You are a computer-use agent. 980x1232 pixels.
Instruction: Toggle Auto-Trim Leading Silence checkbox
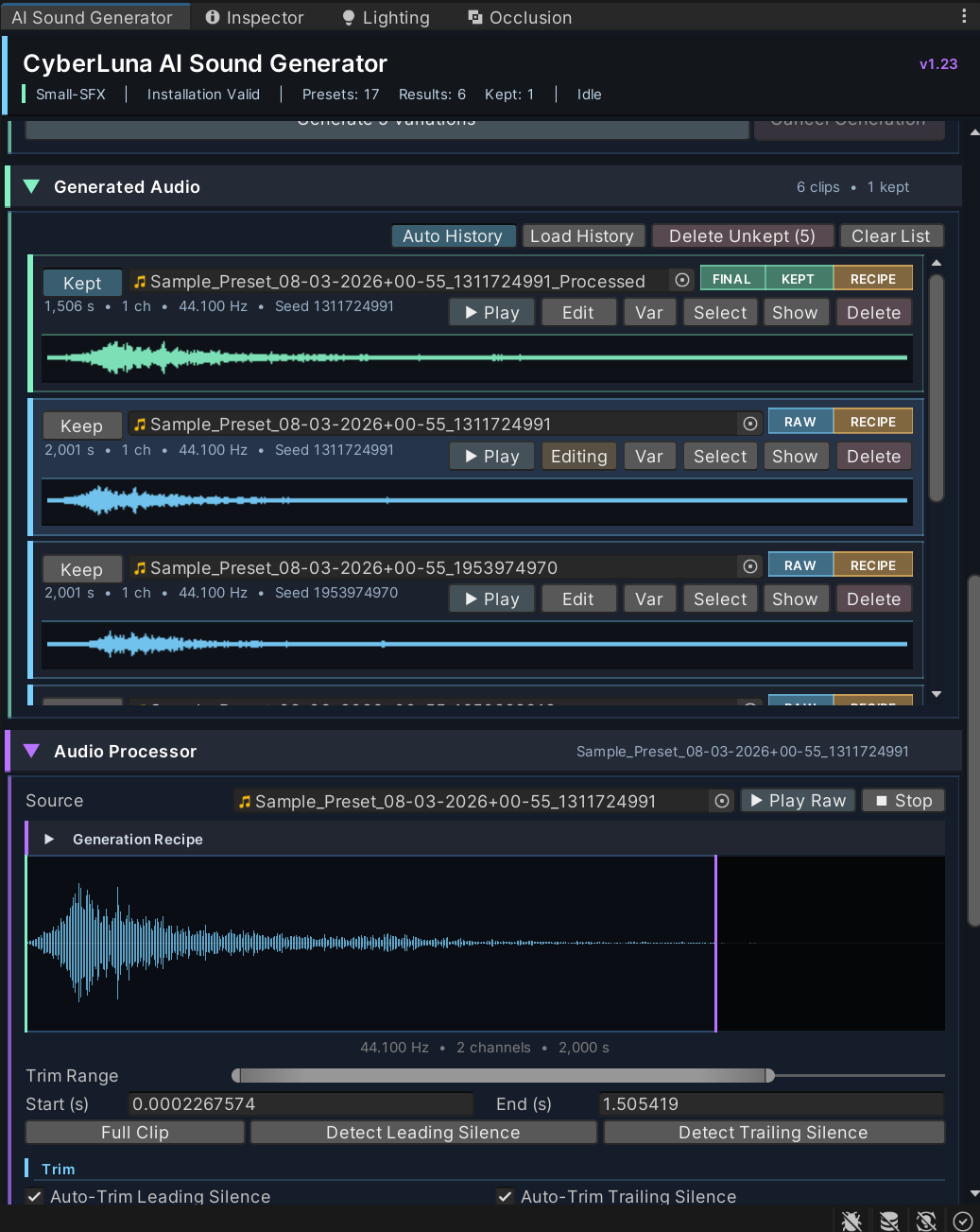(x=34, y=1196)
